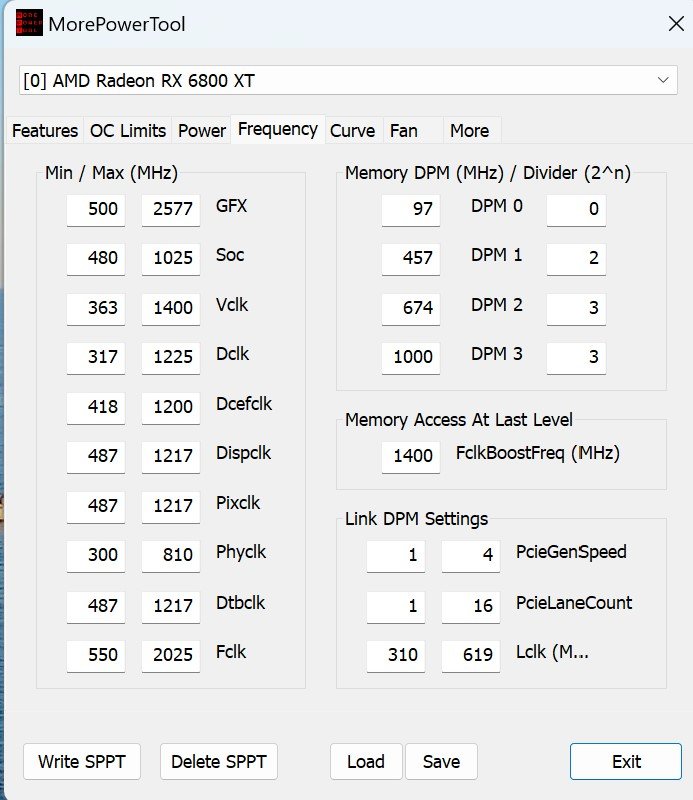Screen dimensions: 693x800
Task: Click the GFX minimum field showing 500
Action: pos(96,209)
